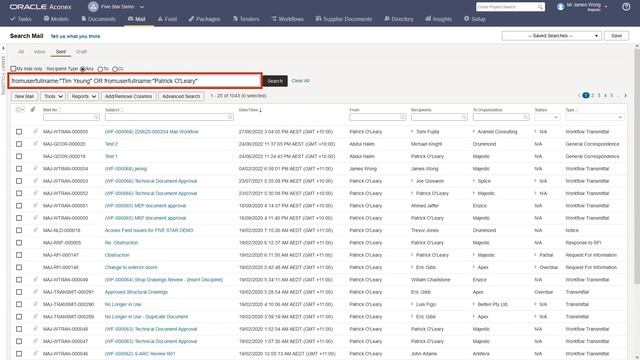Click the New Mail button
This screenshot has height=360, width=640.
(x=24, y=96)
